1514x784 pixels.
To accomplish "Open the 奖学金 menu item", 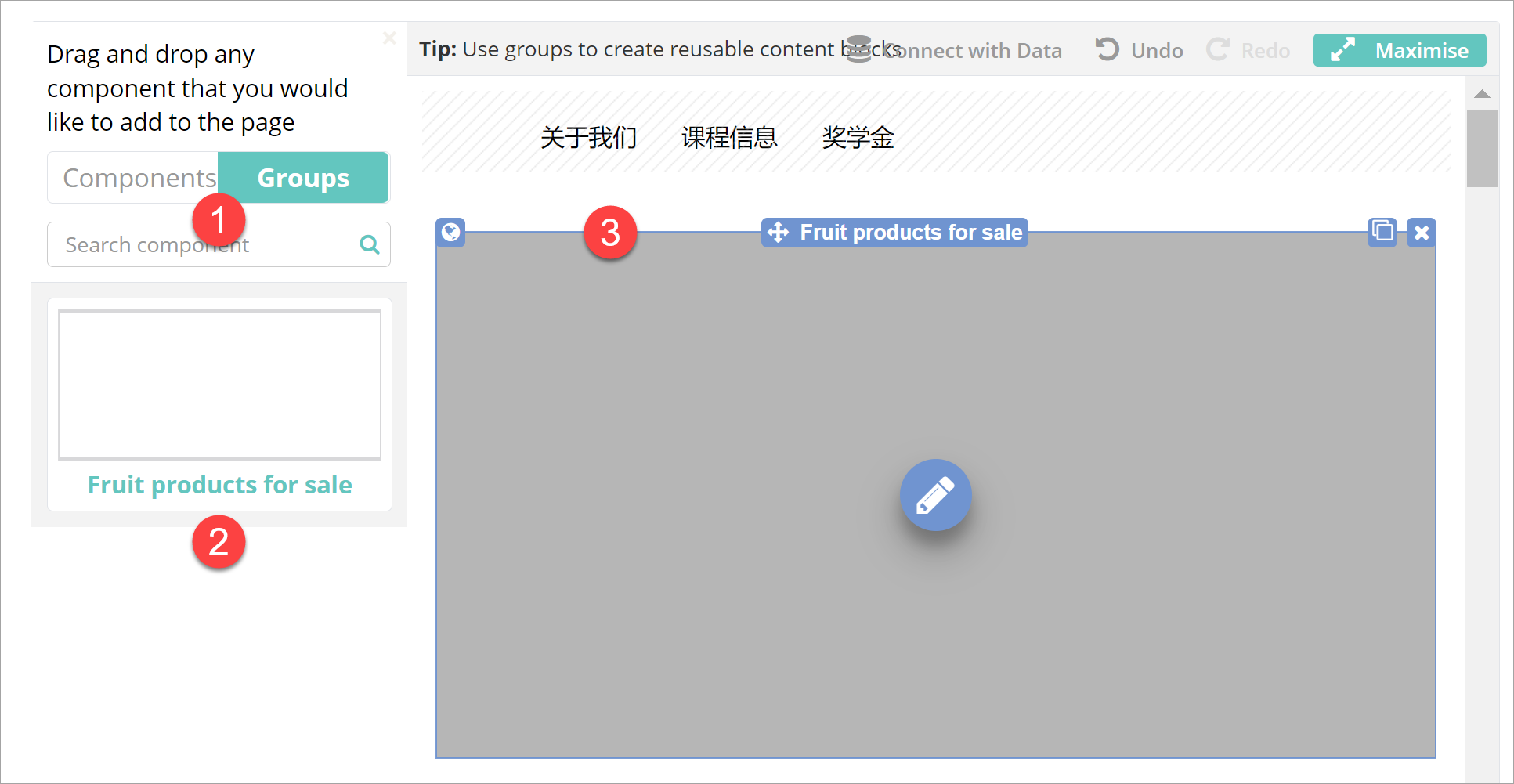I will click(858, 138).
